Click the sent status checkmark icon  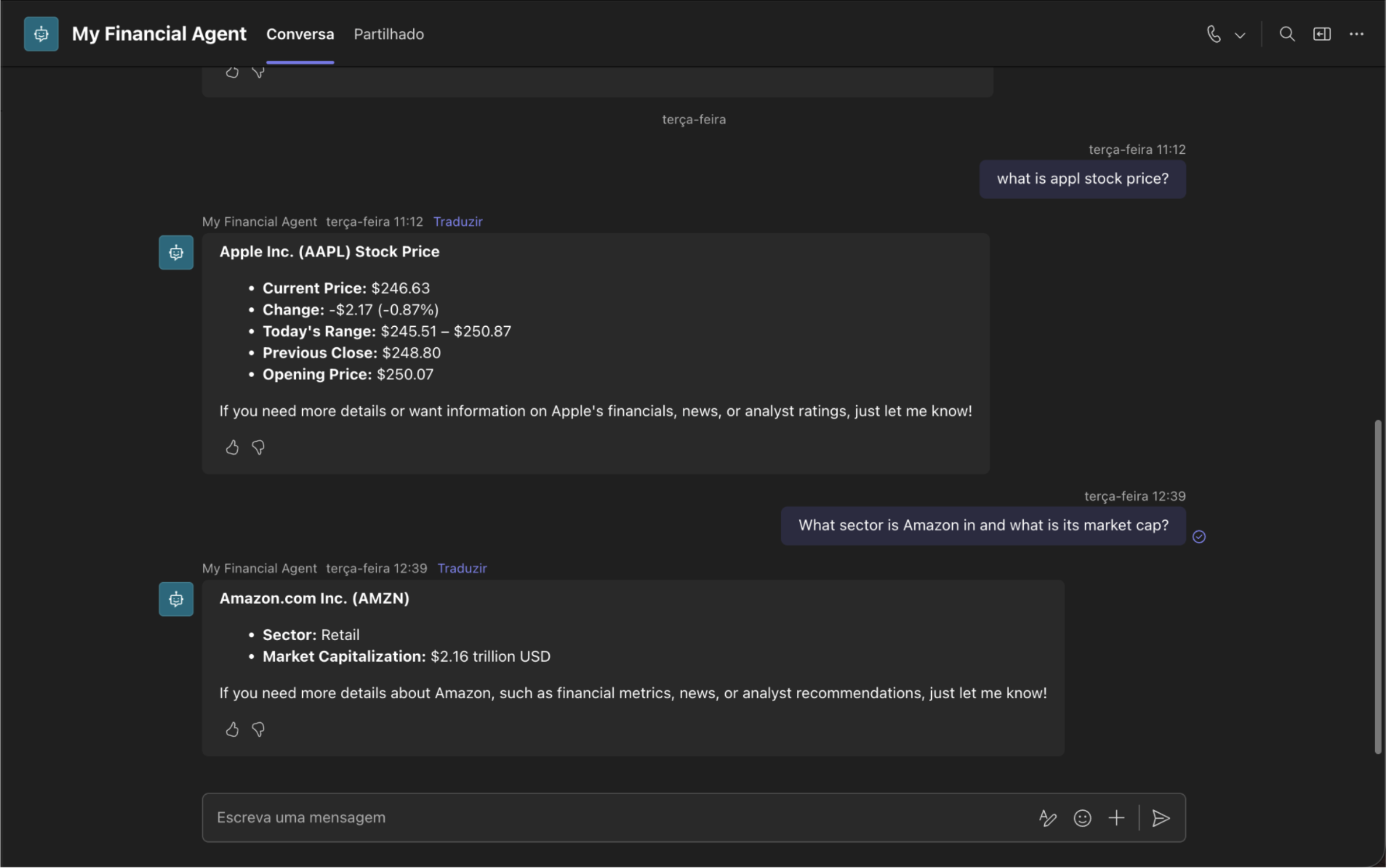(x=1199, y=537)
